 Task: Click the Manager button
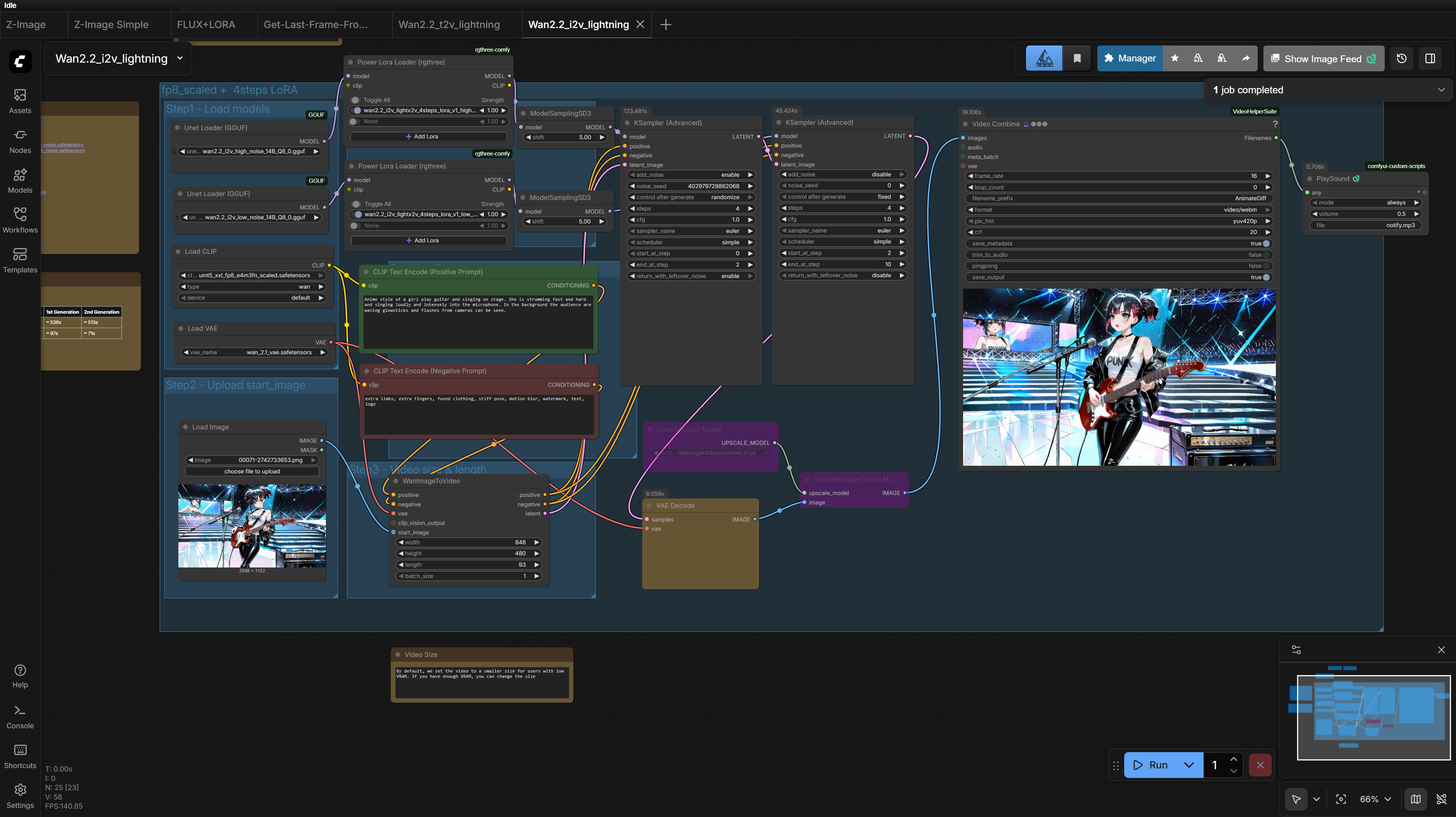coord(1129,58)
